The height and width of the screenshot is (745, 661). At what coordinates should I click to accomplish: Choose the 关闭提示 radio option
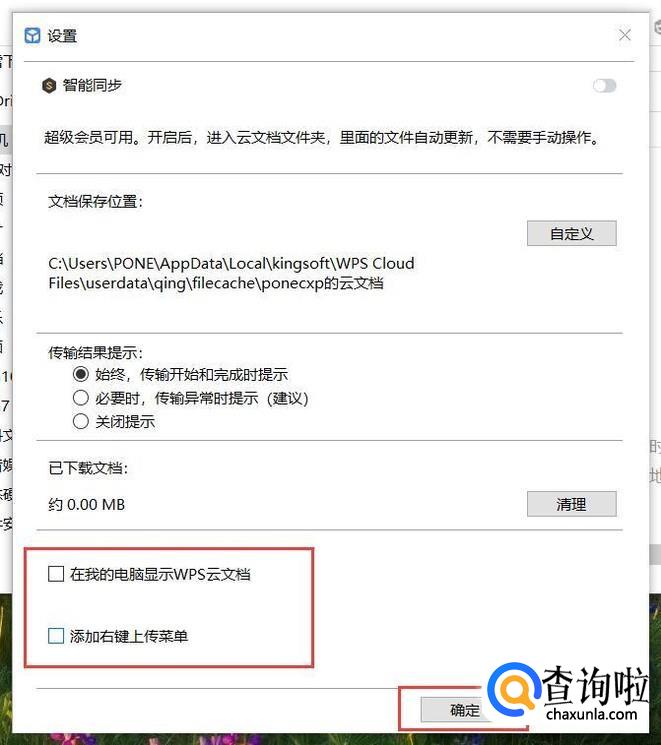click(81, 421)
